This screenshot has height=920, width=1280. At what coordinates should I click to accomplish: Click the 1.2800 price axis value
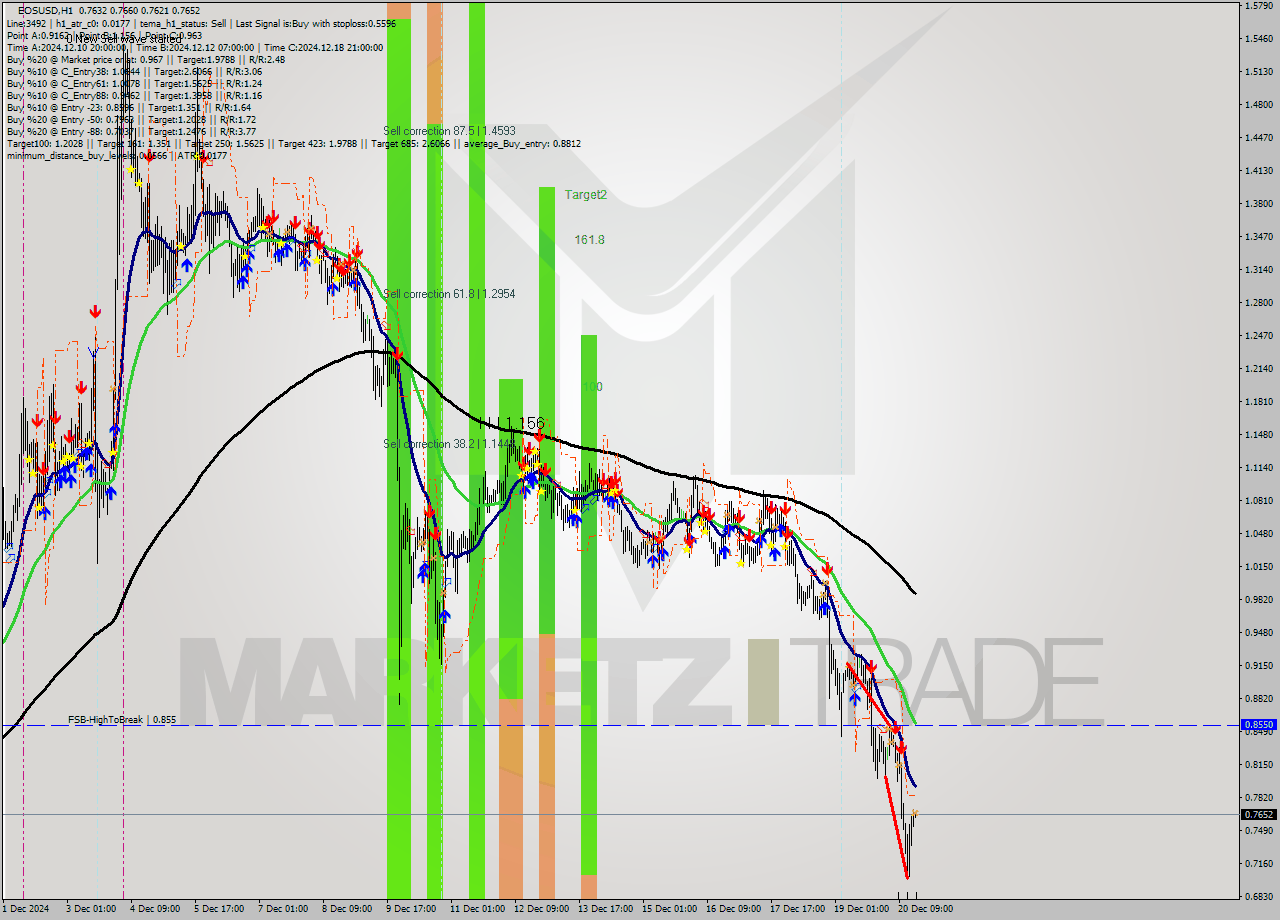[x=1258, y=303]
